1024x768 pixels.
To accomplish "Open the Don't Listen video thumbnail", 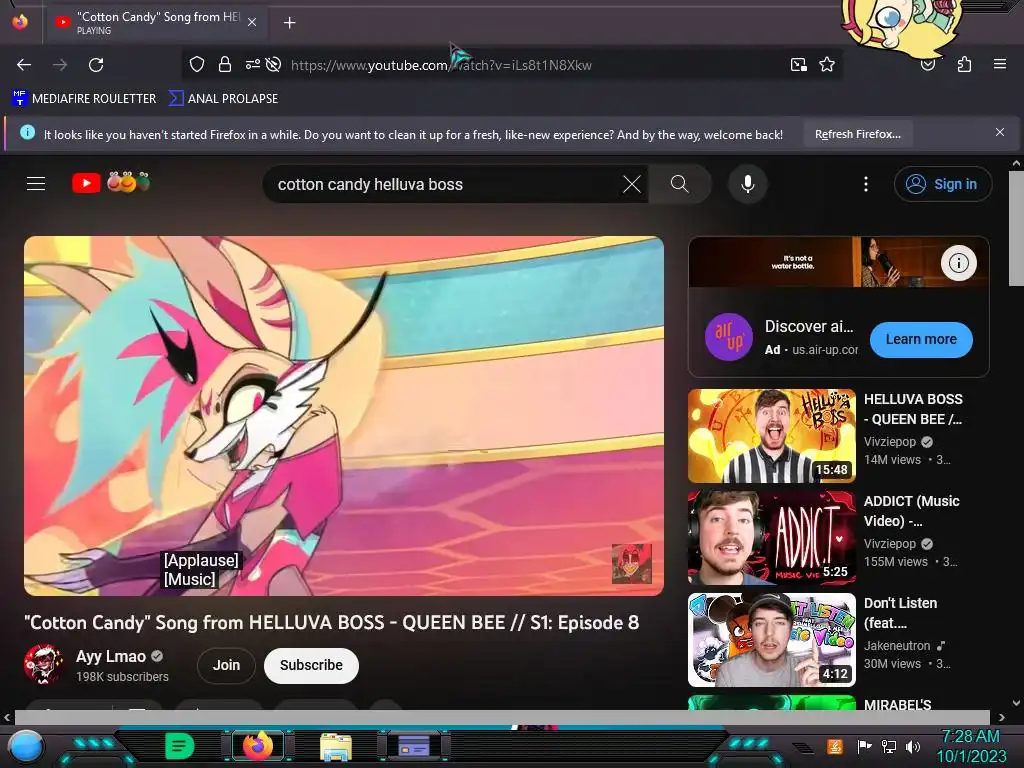I will point(771,639).
